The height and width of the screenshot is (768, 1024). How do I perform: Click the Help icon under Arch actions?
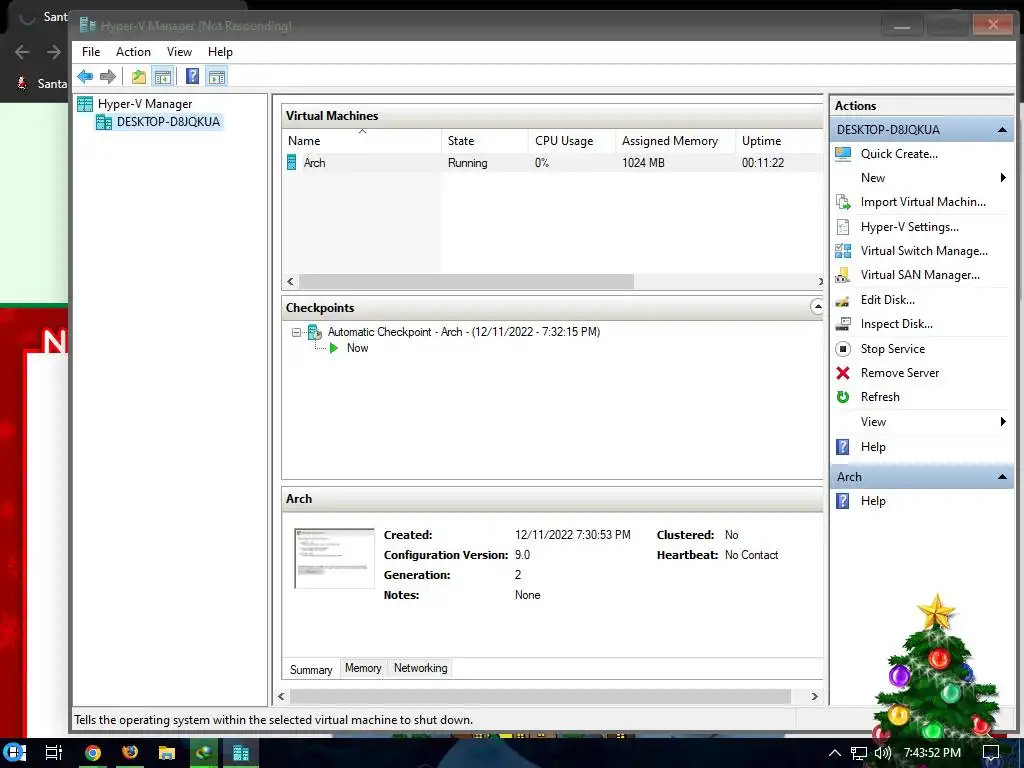click(x=843, y=501)
